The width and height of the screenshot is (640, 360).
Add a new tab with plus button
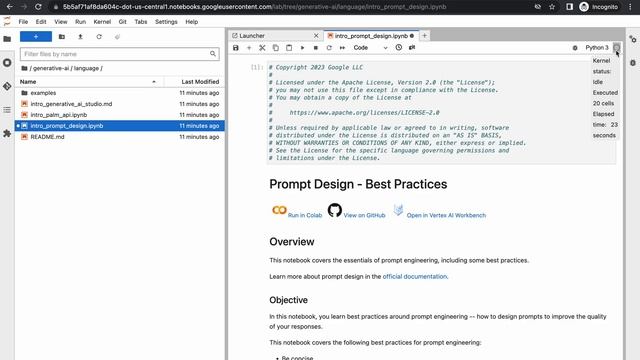(424, 36)
